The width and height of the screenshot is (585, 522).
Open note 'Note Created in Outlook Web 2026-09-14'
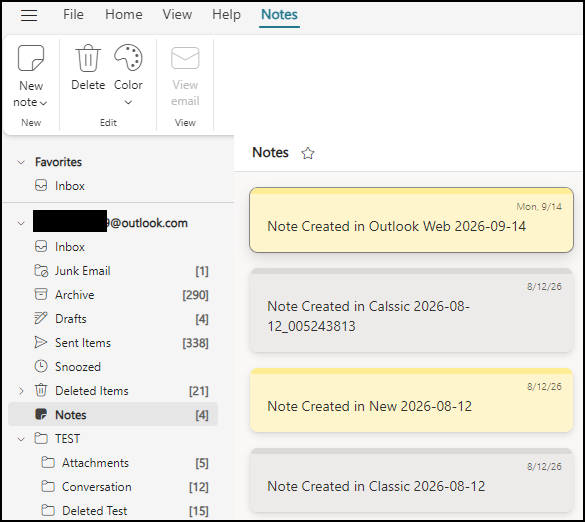tap(411, 220)
